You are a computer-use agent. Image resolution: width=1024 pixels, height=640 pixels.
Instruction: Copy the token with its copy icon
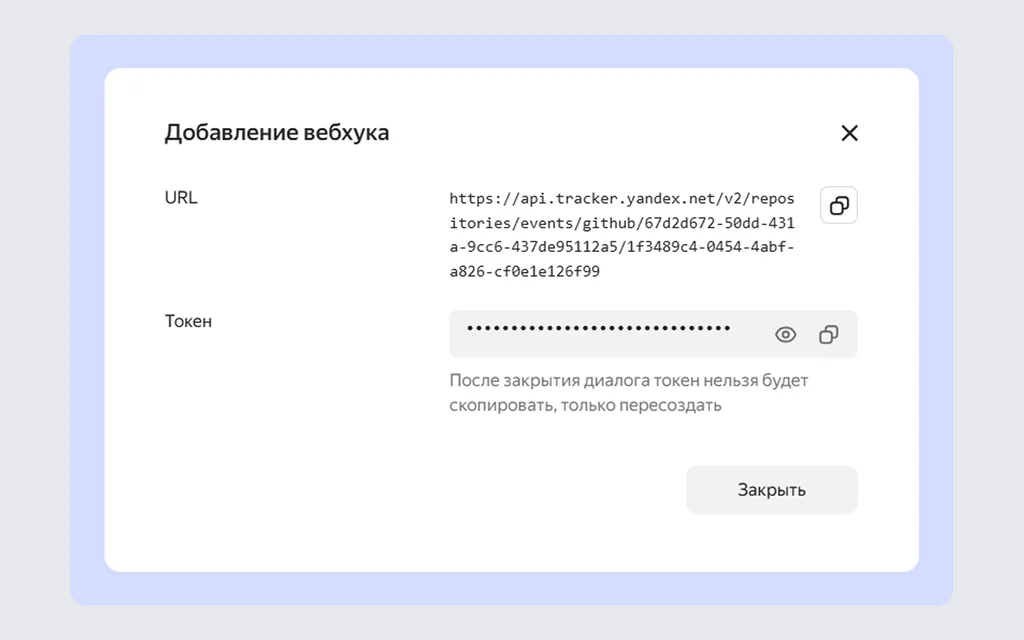point(828,334)
